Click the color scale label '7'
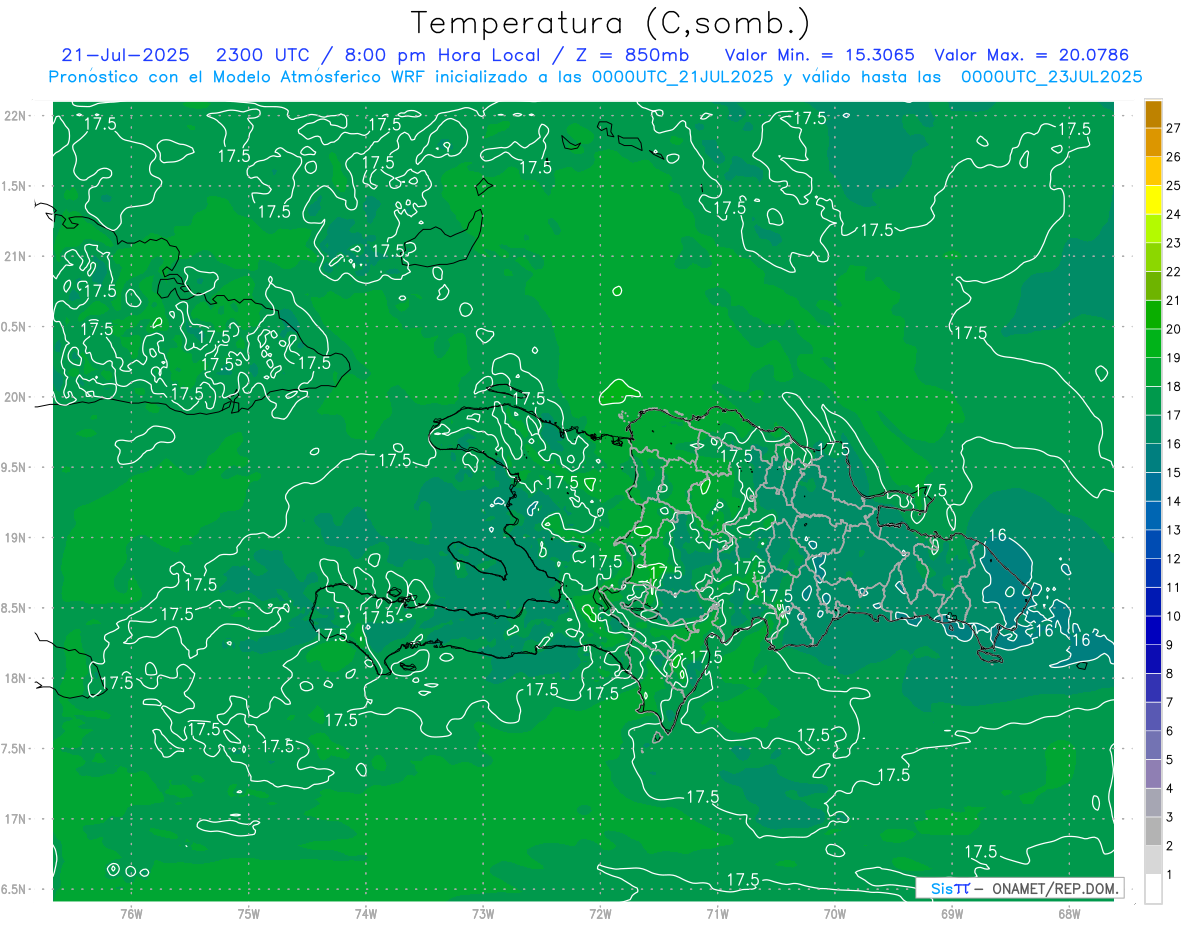Viewport: 1200px width, 927px height. point(1169,703)
